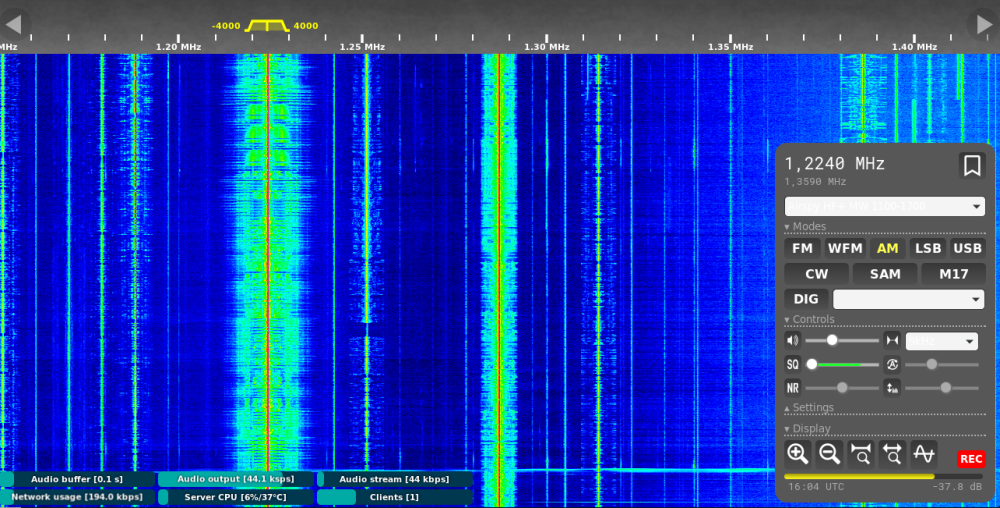Click the bookmark icon next to frequency
Viewport: 1000px width, 508px height.
[x=971, y=166]
